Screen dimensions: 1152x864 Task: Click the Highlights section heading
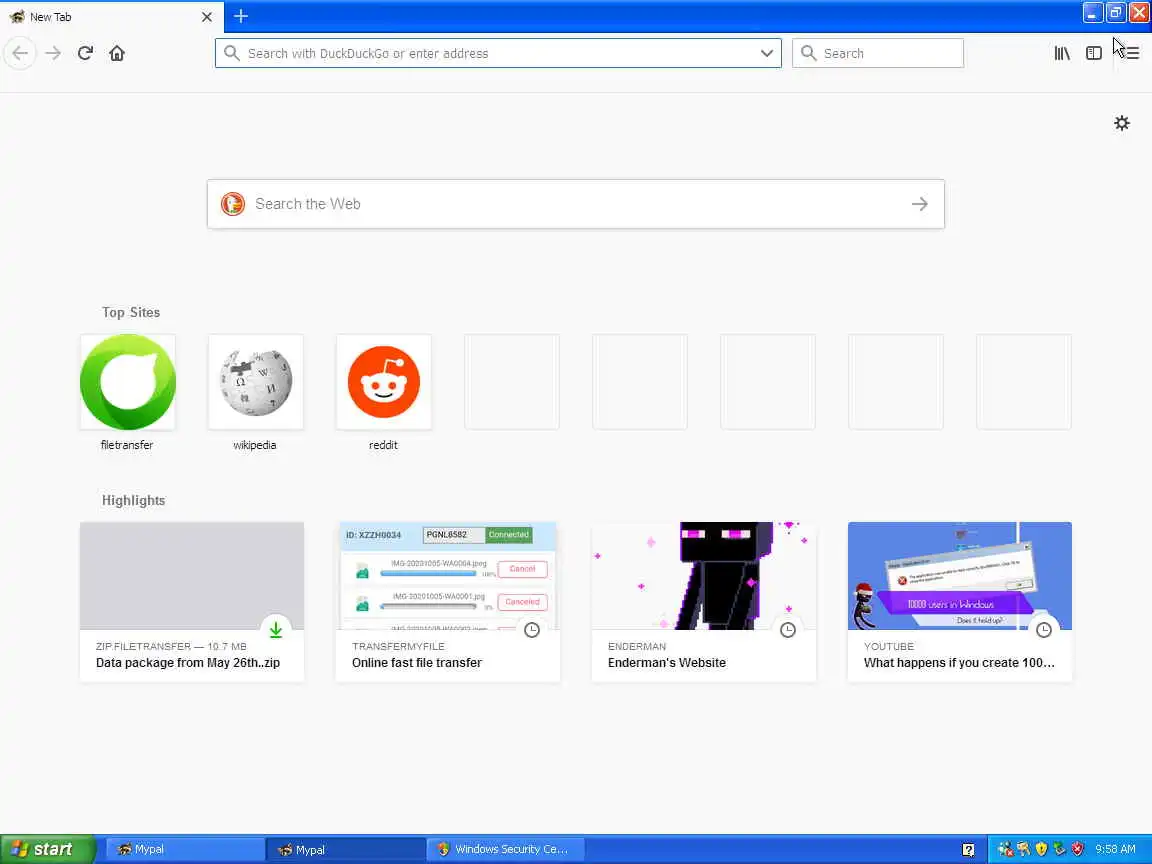(x=133, y=500)
